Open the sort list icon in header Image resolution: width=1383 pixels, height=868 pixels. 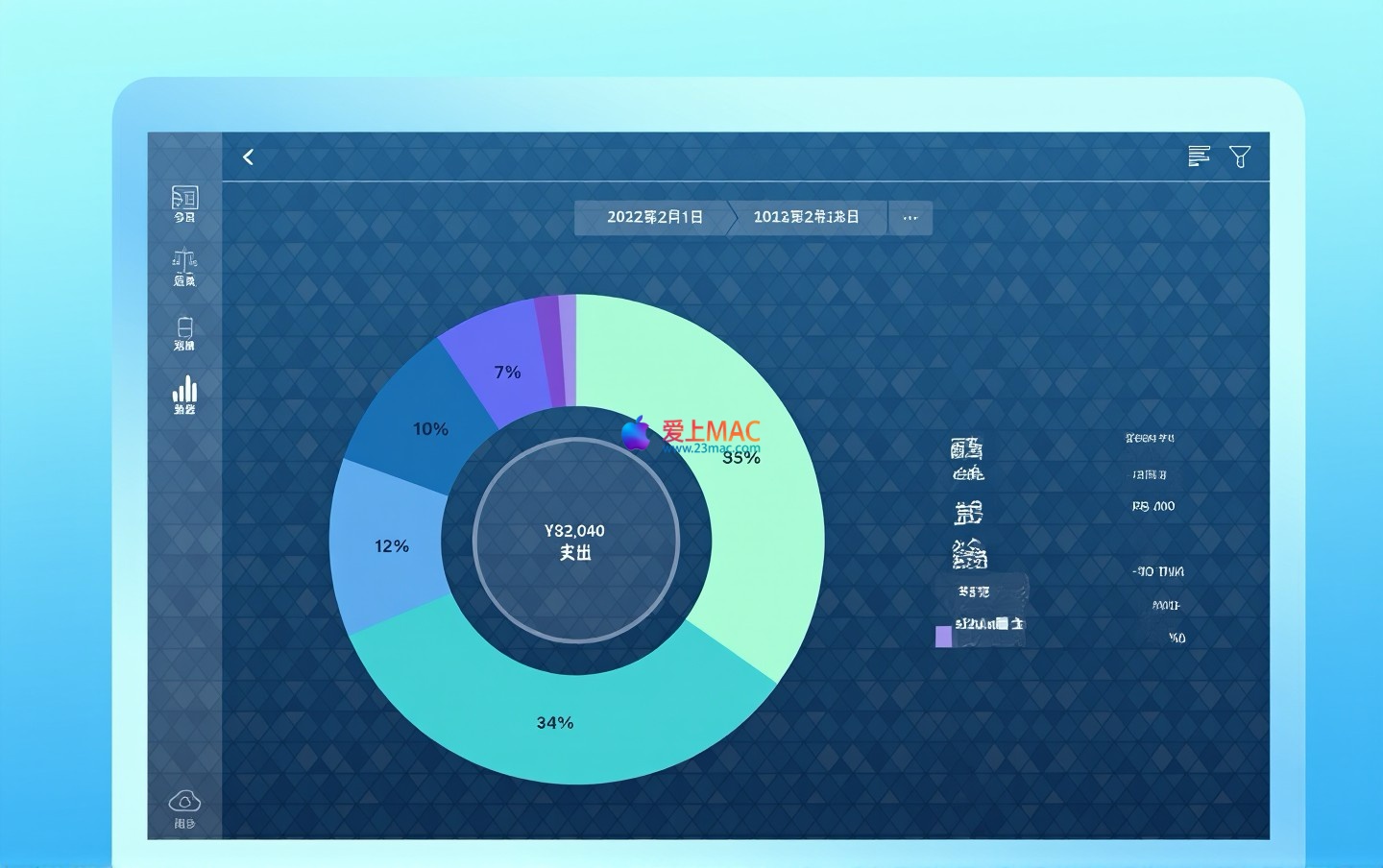tap(1199, 157)
